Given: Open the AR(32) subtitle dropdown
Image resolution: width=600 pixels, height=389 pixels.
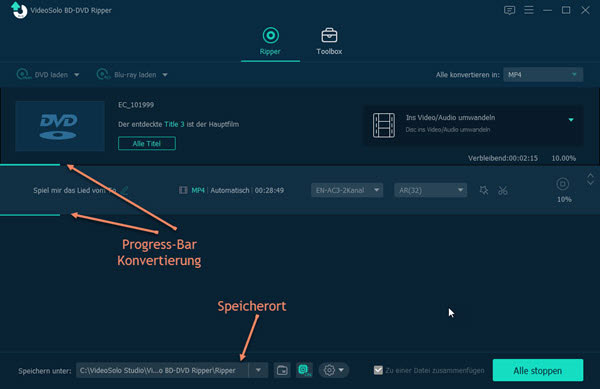Looking at the screenshot, I should pyautogui.click(x=430, y=190).
